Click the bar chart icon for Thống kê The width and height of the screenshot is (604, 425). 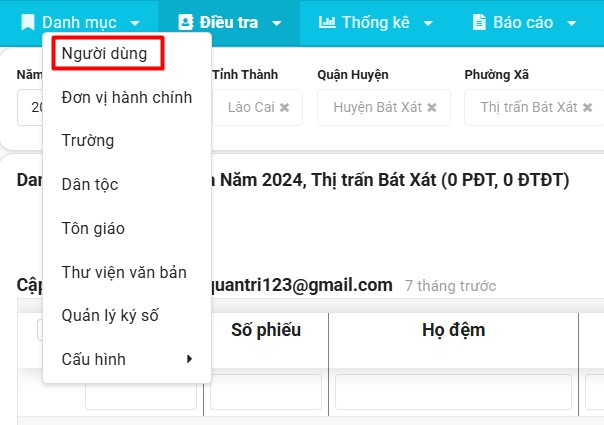coord(327,22)
